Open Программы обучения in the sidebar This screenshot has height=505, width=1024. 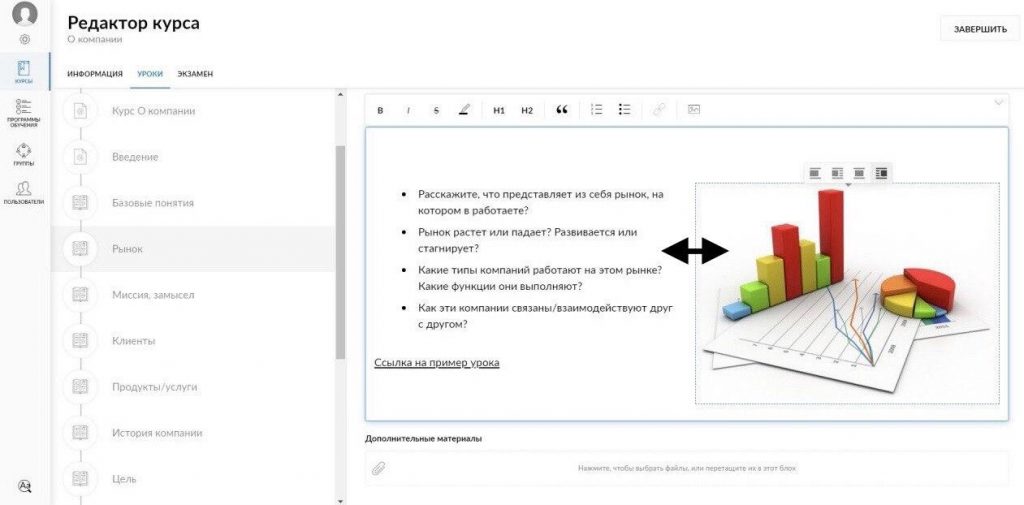(24, 113)
